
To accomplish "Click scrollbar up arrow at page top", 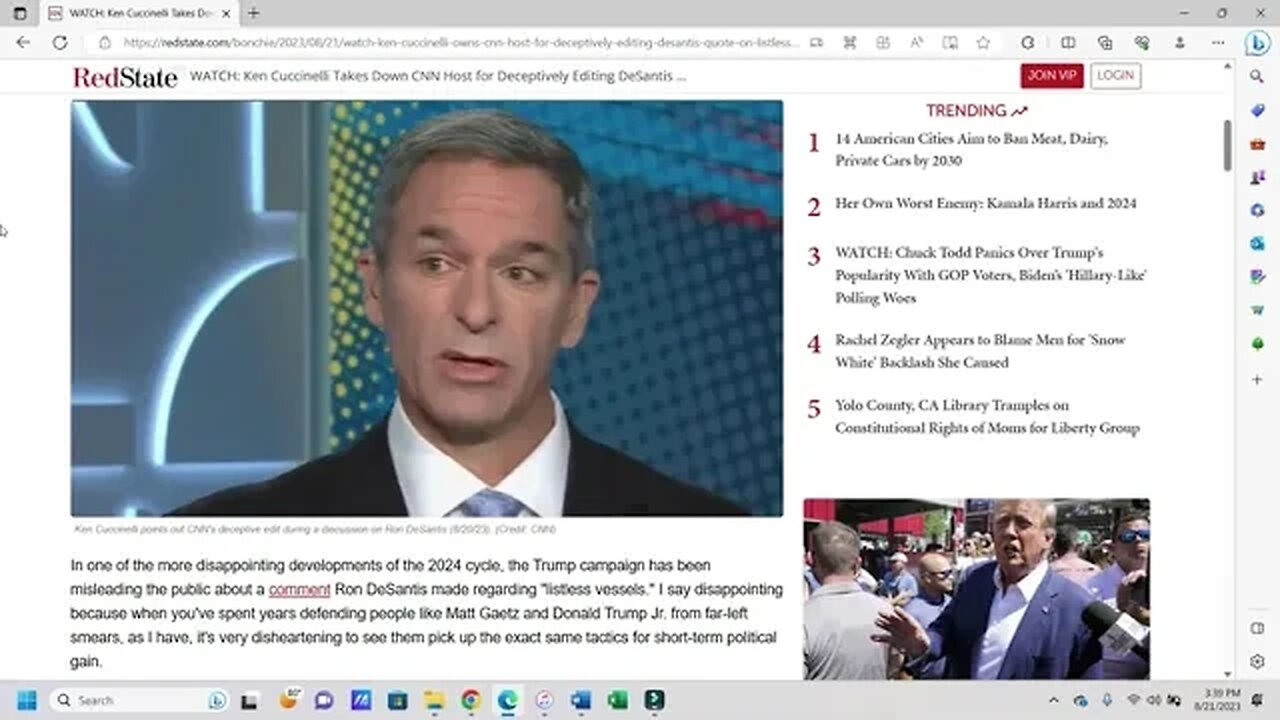I will tap(1227, 66).
